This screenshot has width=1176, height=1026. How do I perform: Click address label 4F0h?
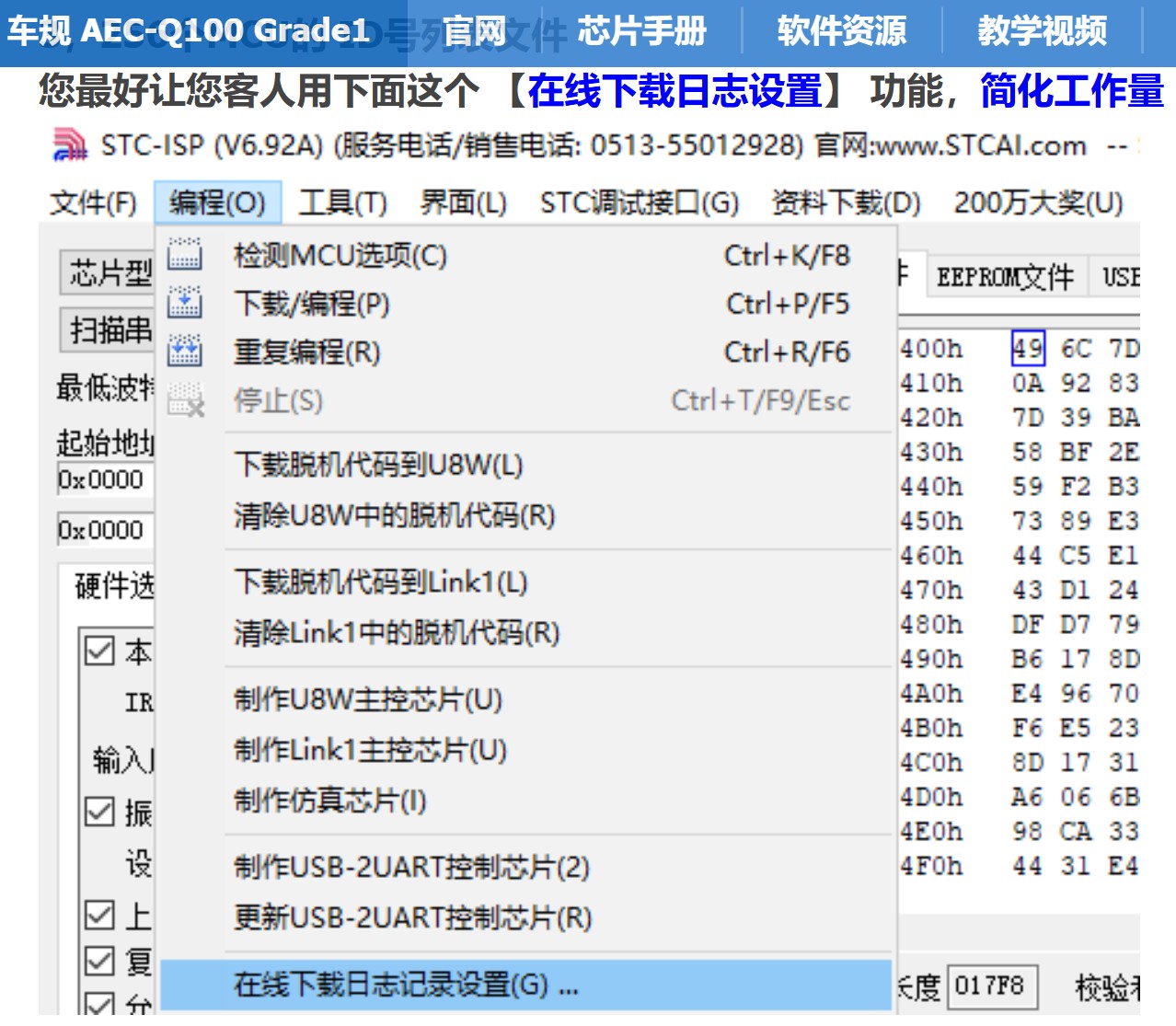932,866
